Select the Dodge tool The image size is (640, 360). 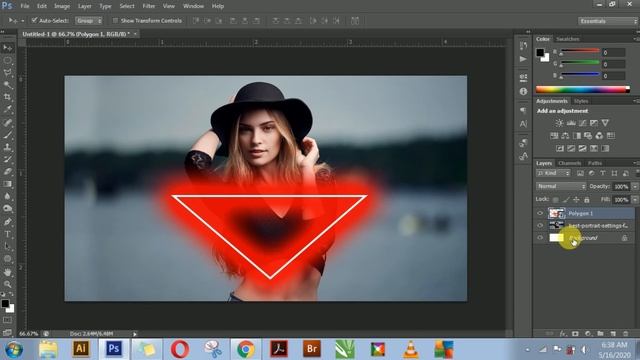pos(7,209)
